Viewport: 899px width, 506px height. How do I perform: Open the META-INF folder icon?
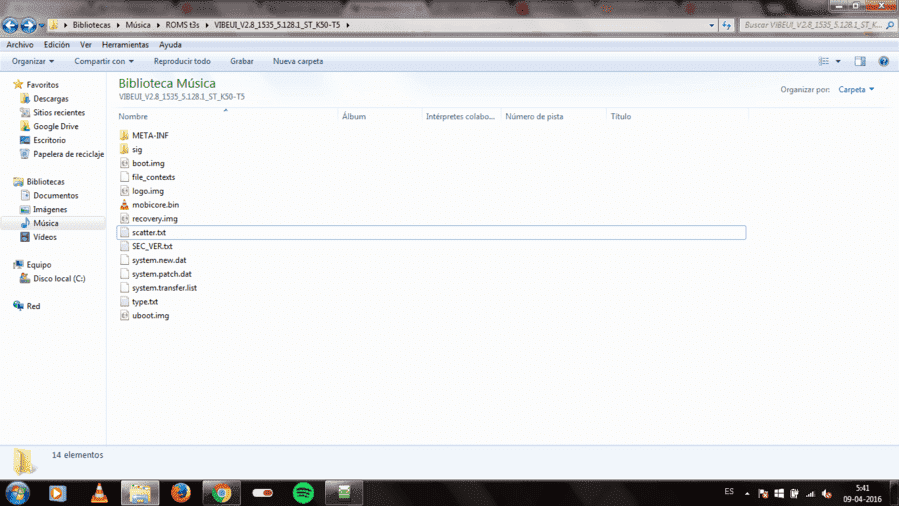coord(124,135)
